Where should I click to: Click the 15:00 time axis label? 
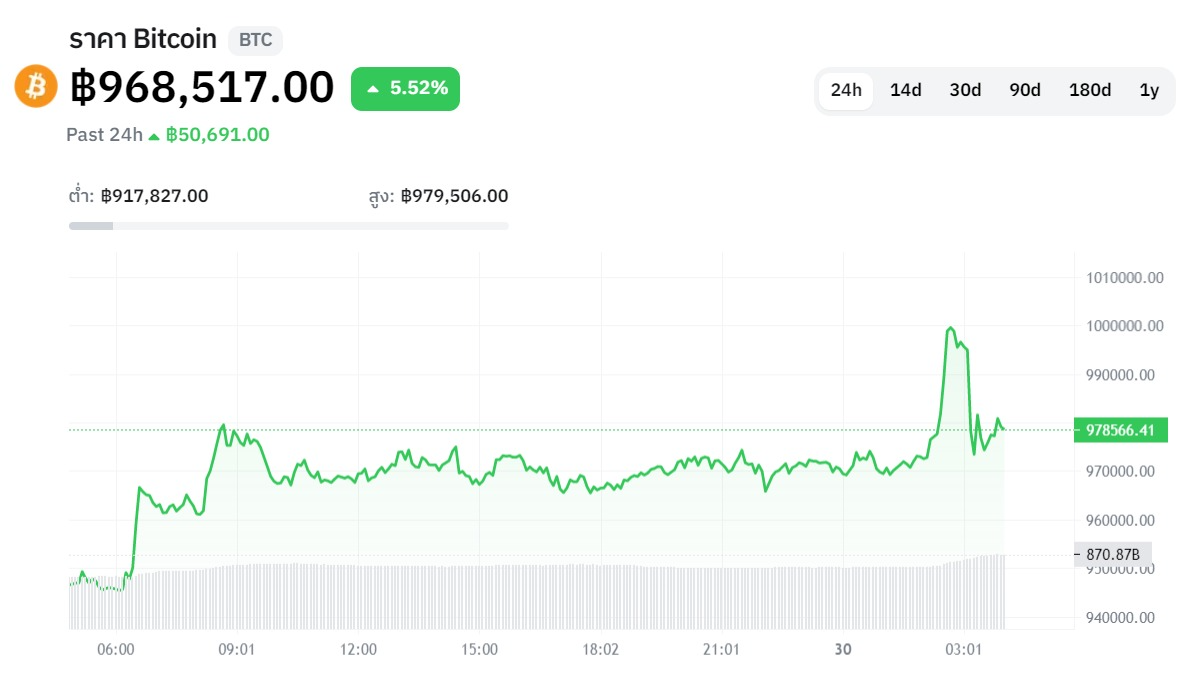[x=480, y=650]
